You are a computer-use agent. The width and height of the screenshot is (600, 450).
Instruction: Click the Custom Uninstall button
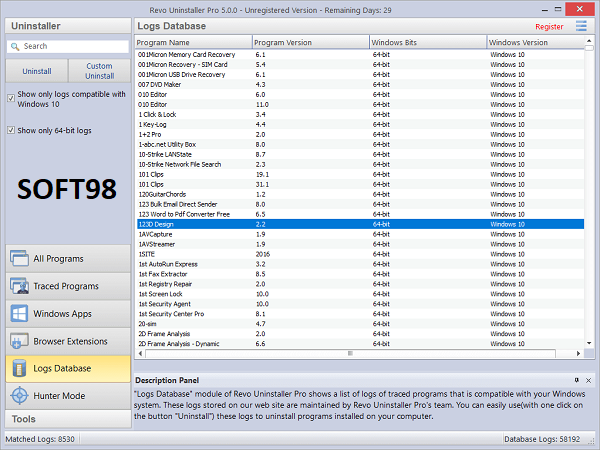99,71
